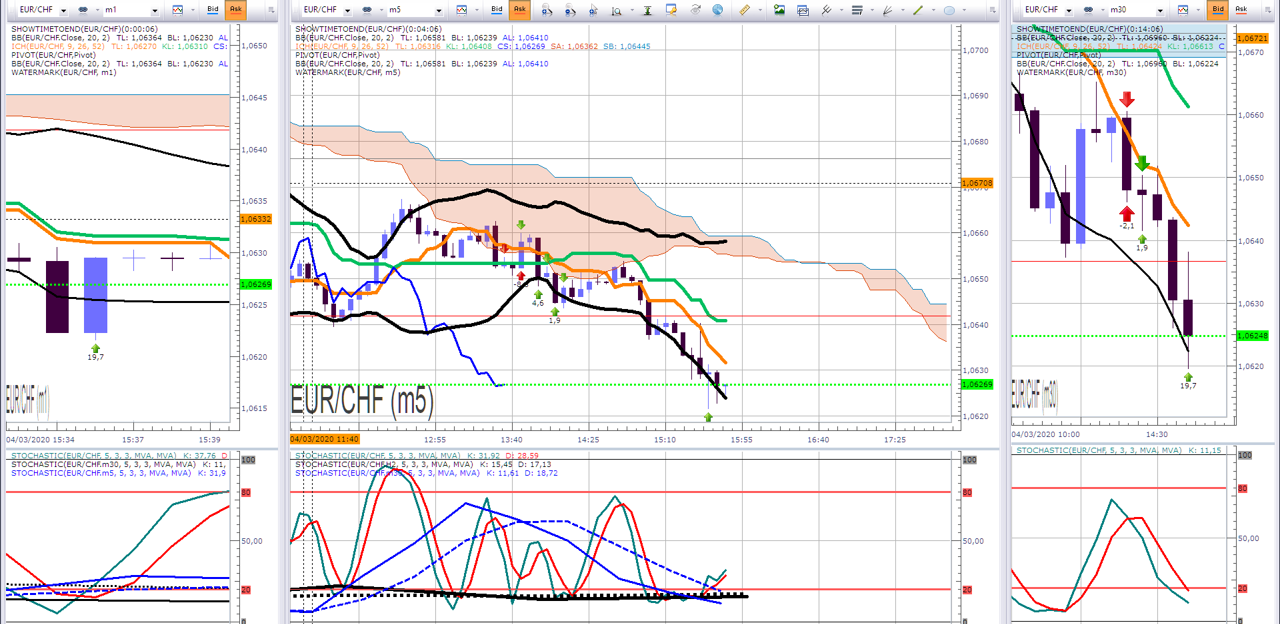Select the fan lines drawing tool
Image resolution: width=1280 pixels, height=624 pixels.
coord(887,9)
